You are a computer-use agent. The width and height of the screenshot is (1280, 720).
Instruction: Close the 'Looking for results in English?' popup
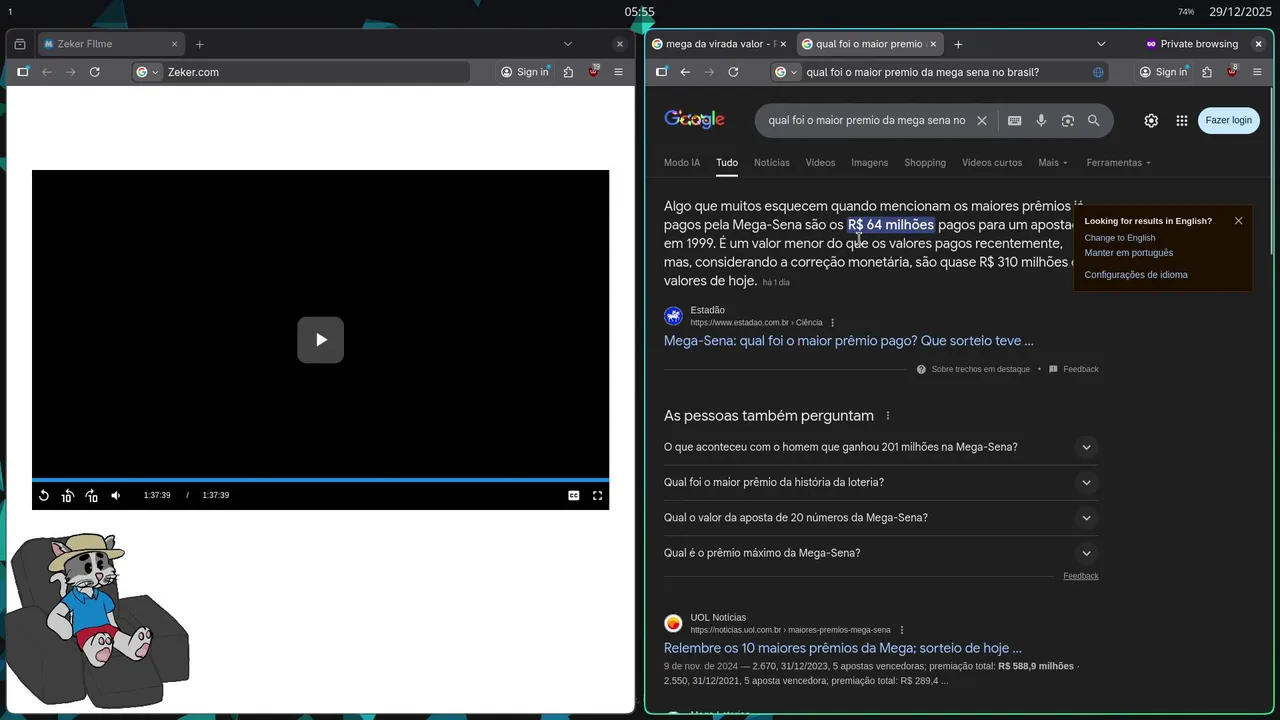(x=1238, y=221)
